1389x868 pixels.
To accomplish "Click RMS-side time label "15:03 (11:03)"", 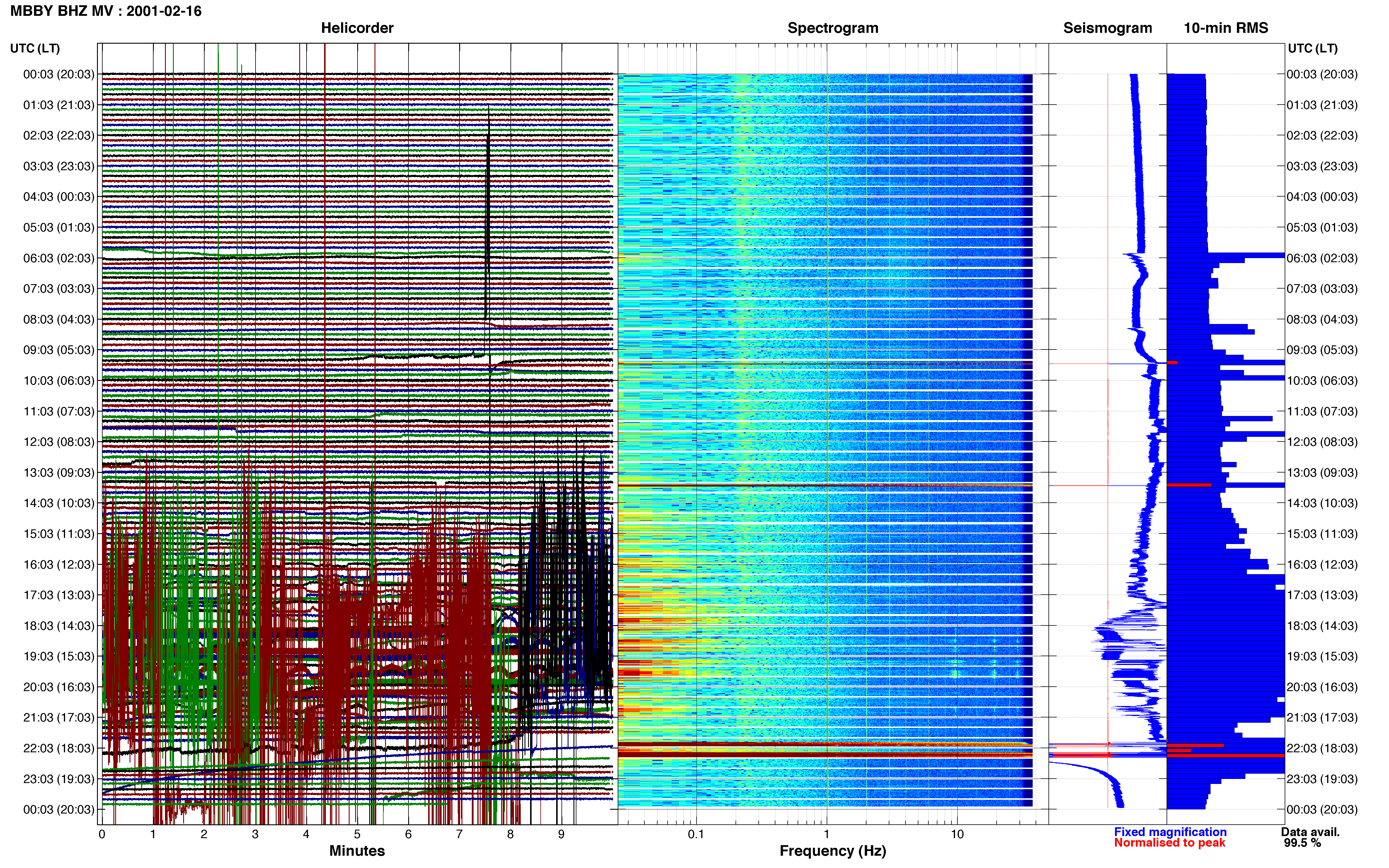I will [1322, 534].
